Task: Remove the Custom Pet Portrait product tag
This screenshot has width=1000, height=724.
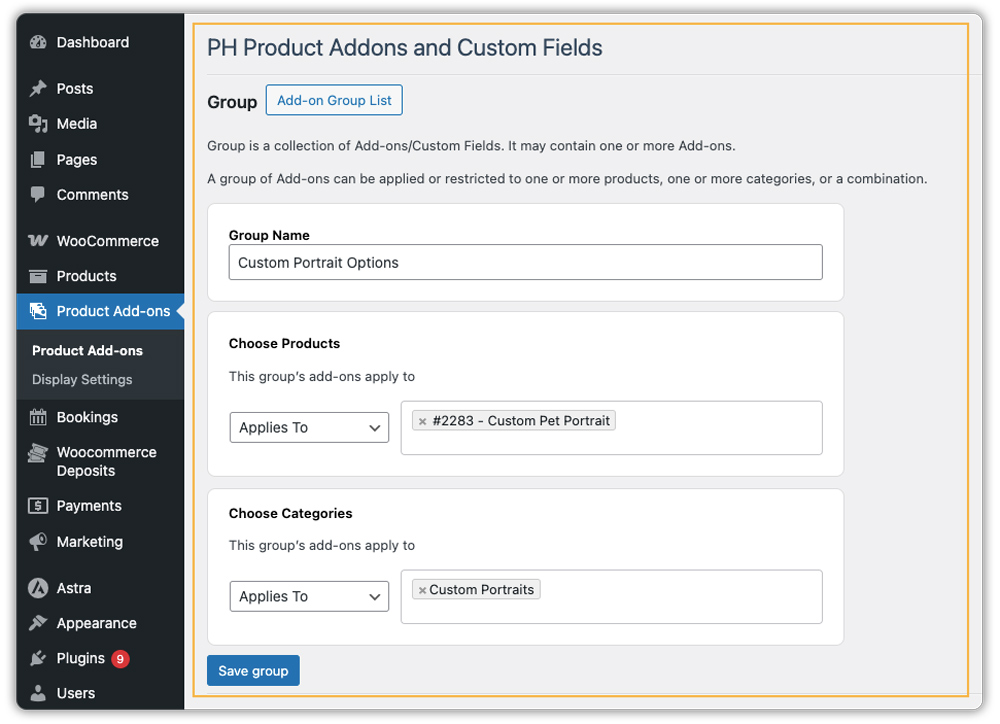Action: (x=421, y=421)
